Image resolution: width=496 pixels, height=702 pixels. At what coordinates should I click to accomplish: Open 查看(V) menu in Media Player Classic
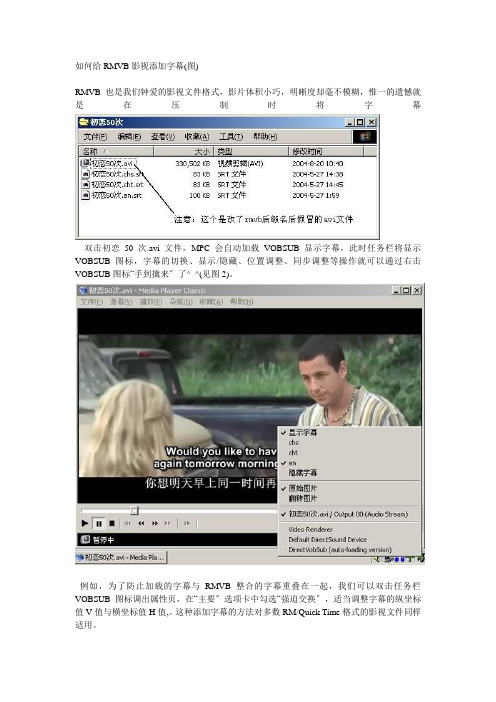121,302
